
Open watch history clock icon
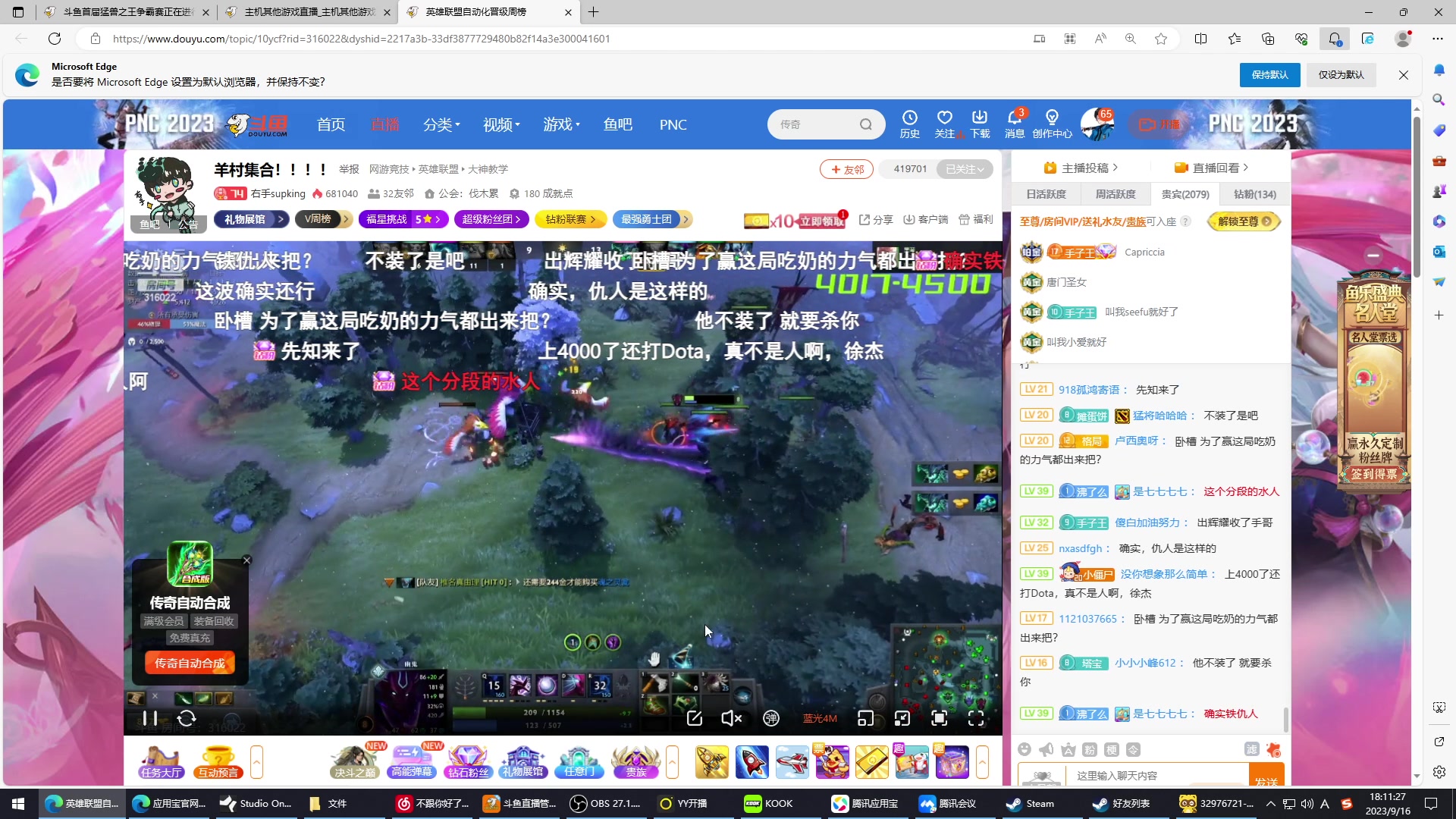click(x=909, y=124)
